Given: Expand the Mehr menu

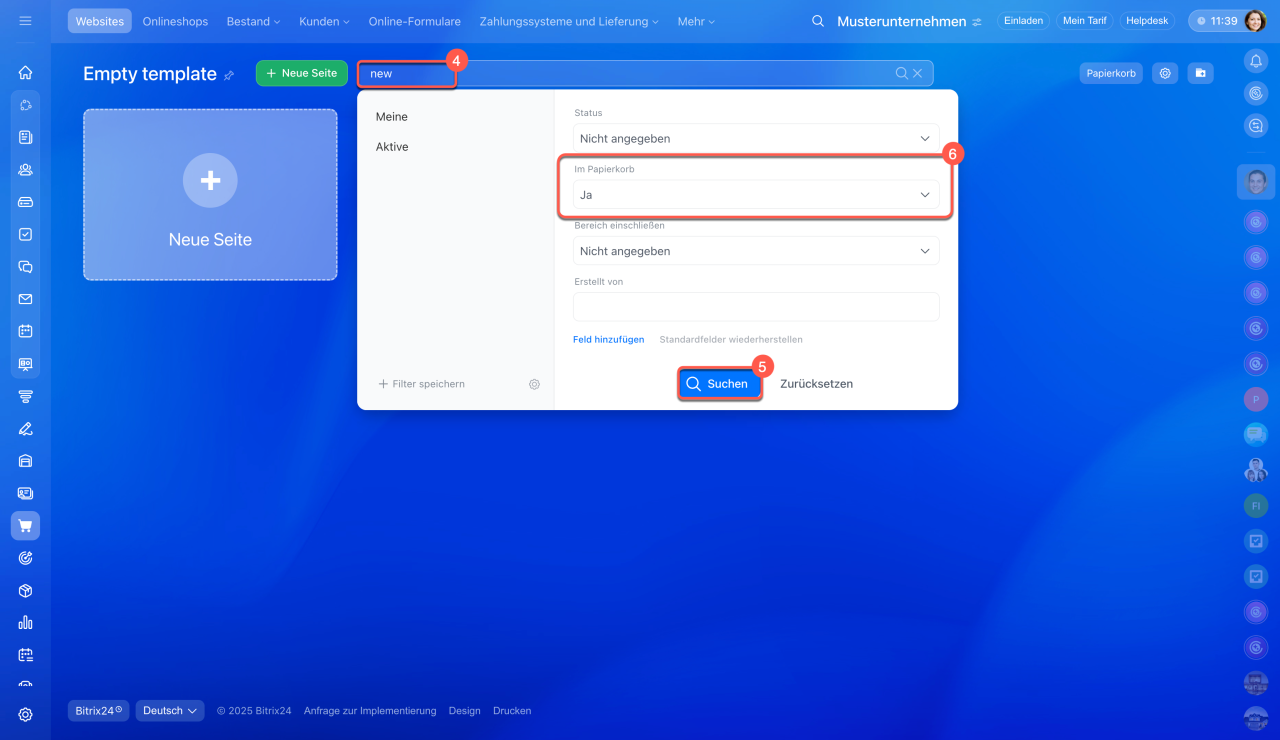Looking at the screenshot, I should (x=697, y=21).
